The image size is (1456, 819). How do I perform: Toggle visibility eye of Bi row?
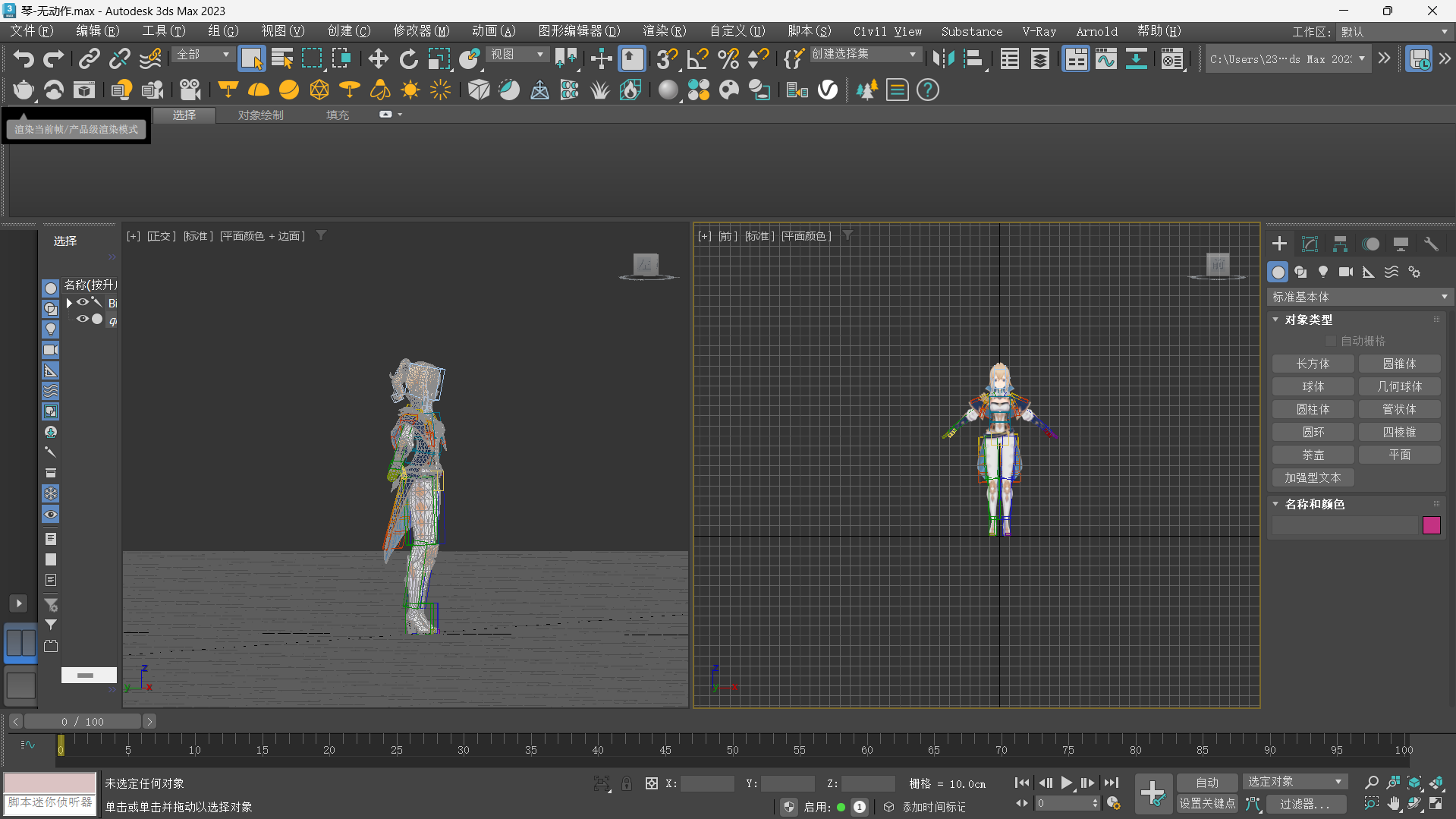[82, 302]
